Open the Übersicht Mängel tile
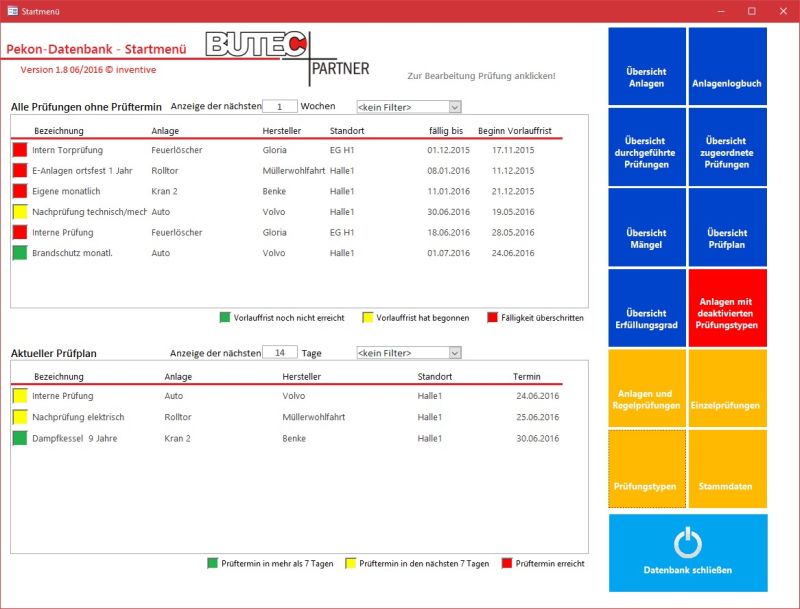 pyautogui.click(x=647, y=227)
